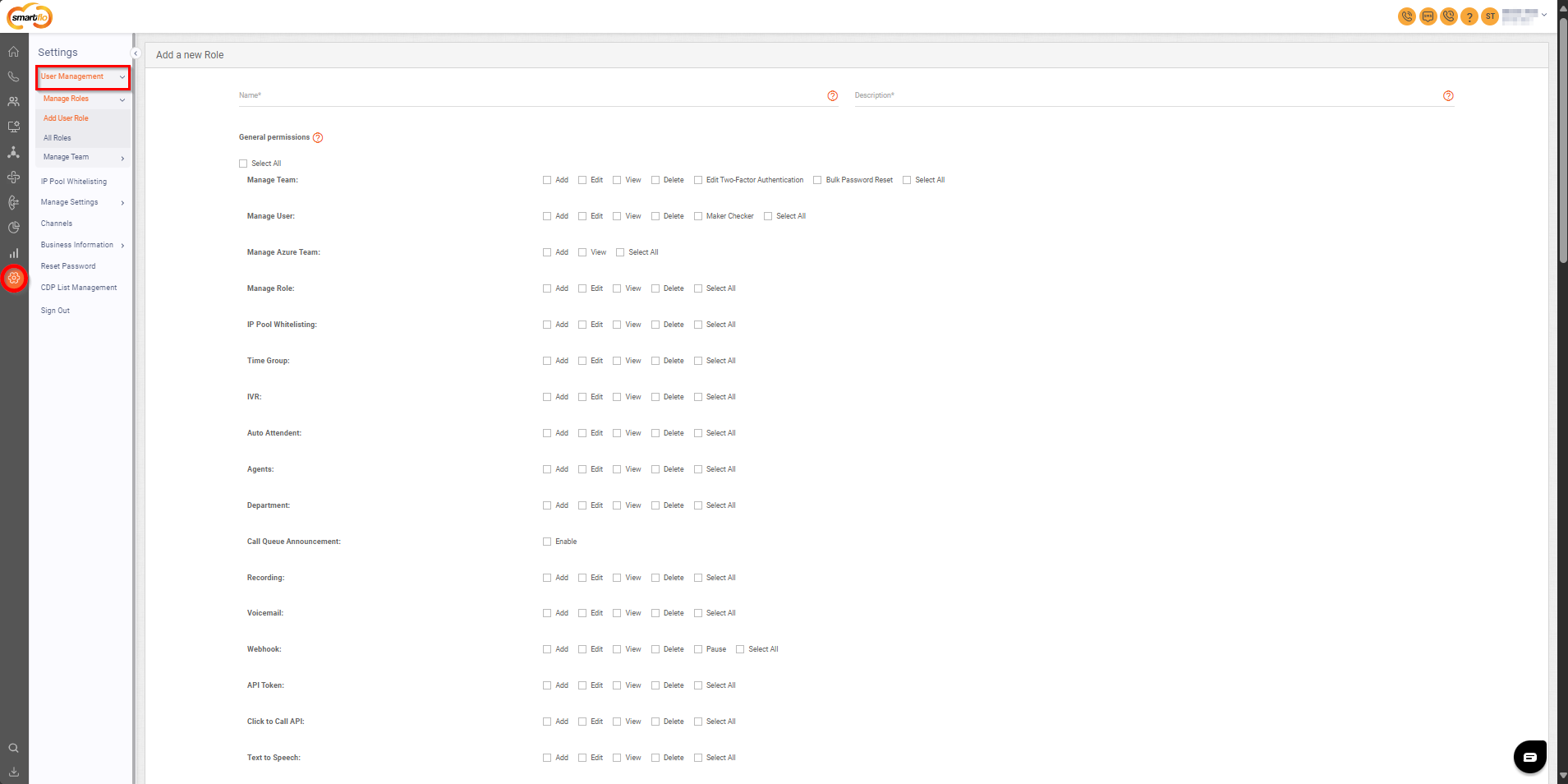Open the chat support widget button

[x=1530, y=757]
